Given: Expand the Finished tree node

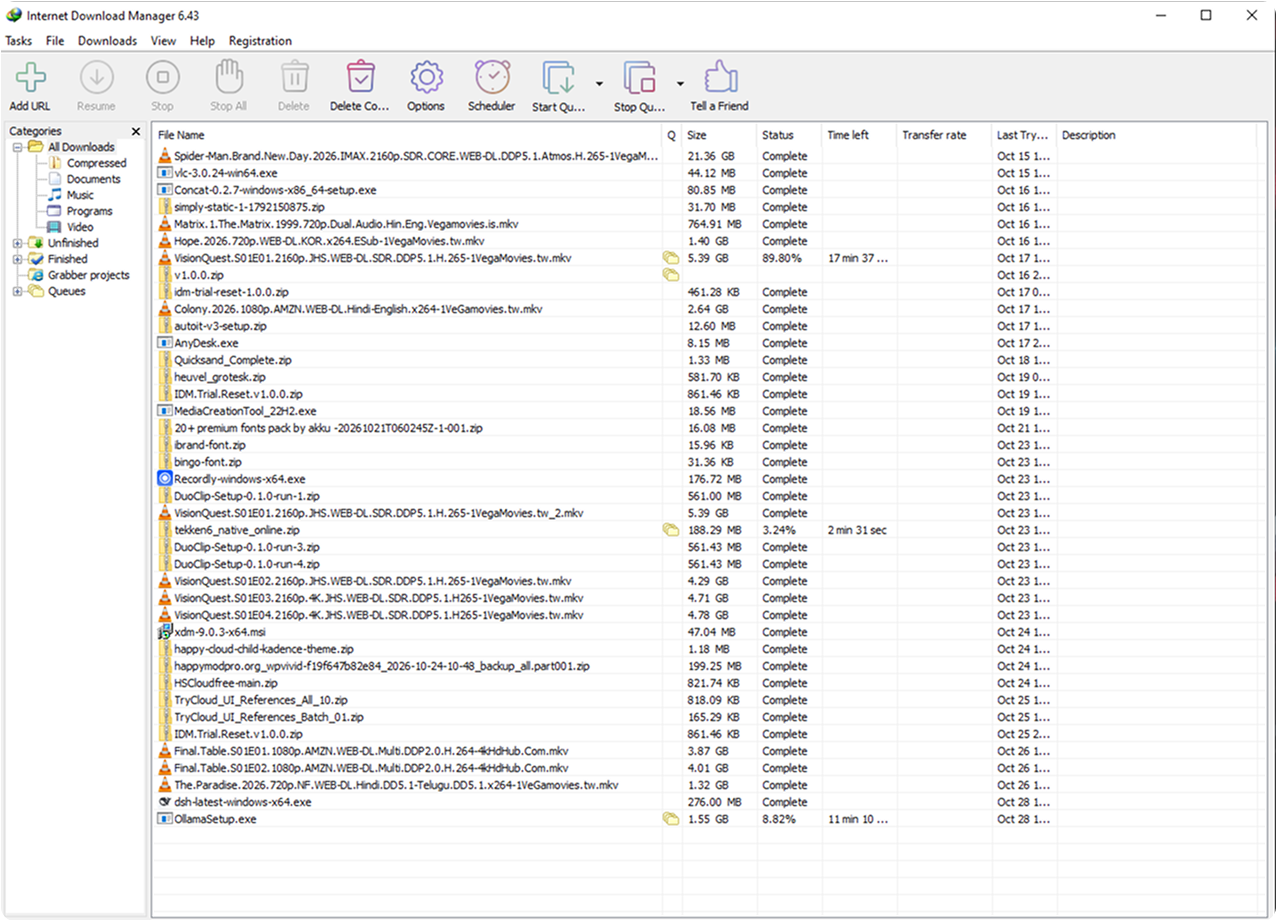Looking at the screenshot, I should pyautogui.click(x=17, y=259).
